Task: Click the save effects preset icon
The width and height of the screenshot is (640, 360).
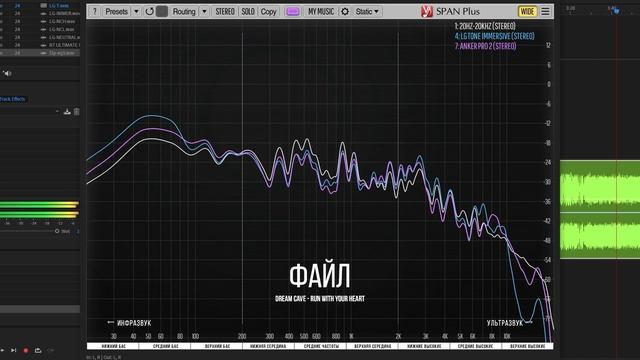Action: pos(67,111)
